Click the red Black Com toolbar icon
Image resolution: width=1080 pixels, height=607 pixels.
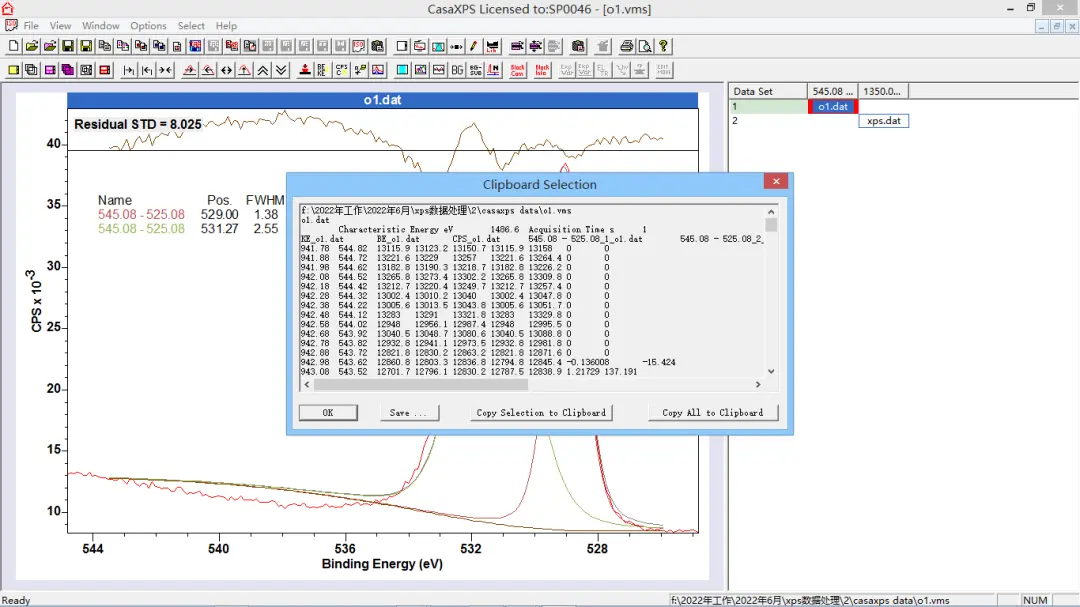pos(517,70)
